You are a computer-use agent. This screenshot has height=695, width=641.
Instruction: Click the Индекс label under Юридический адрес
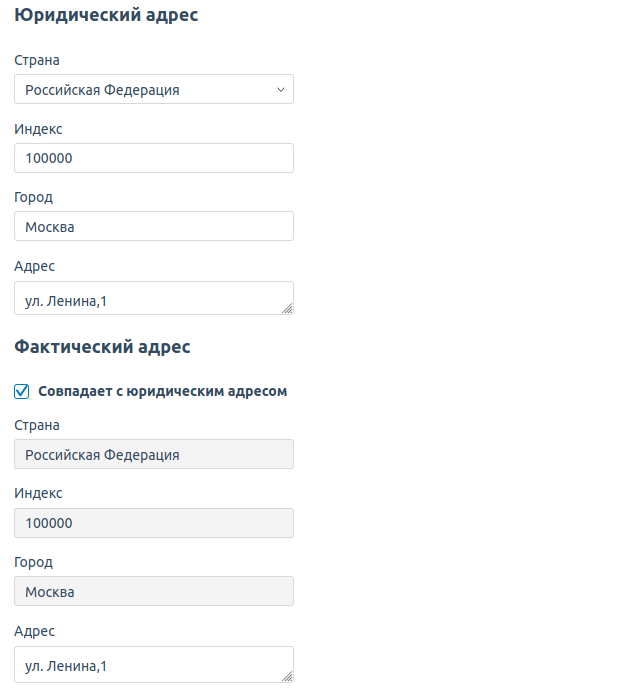38,129
